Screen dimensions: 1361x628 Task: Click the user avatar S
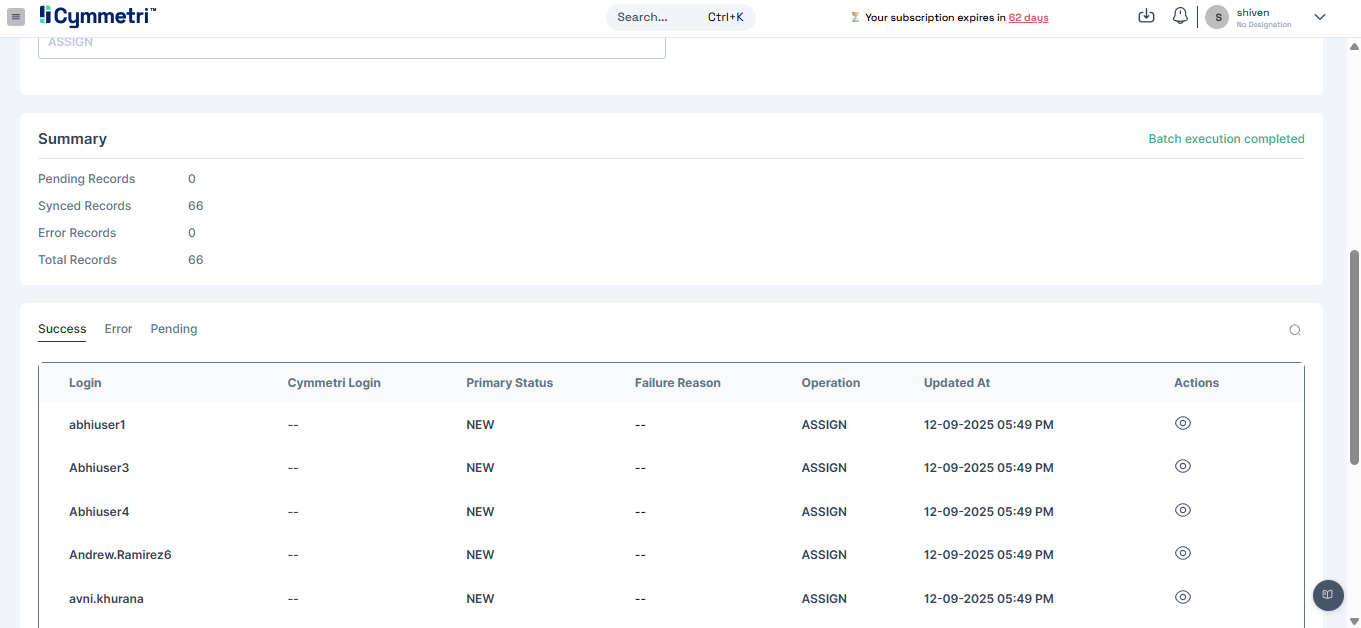coord(1217,17)
